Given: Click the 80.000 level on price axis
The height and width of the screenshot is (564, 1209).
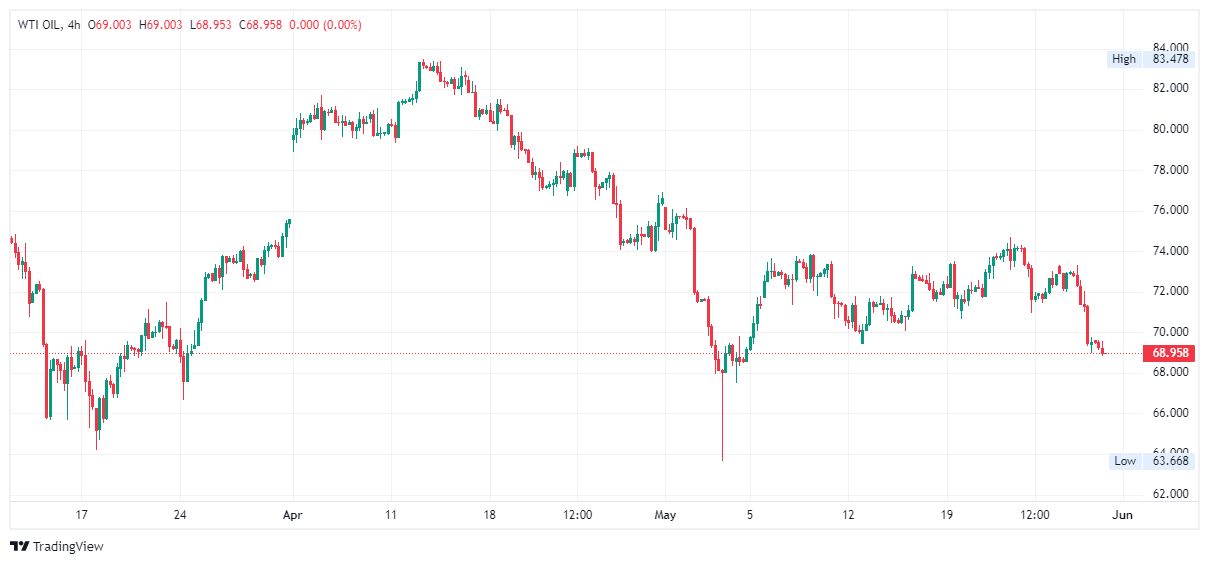Looking at the screenshot, I should (x=1170, y=129).
